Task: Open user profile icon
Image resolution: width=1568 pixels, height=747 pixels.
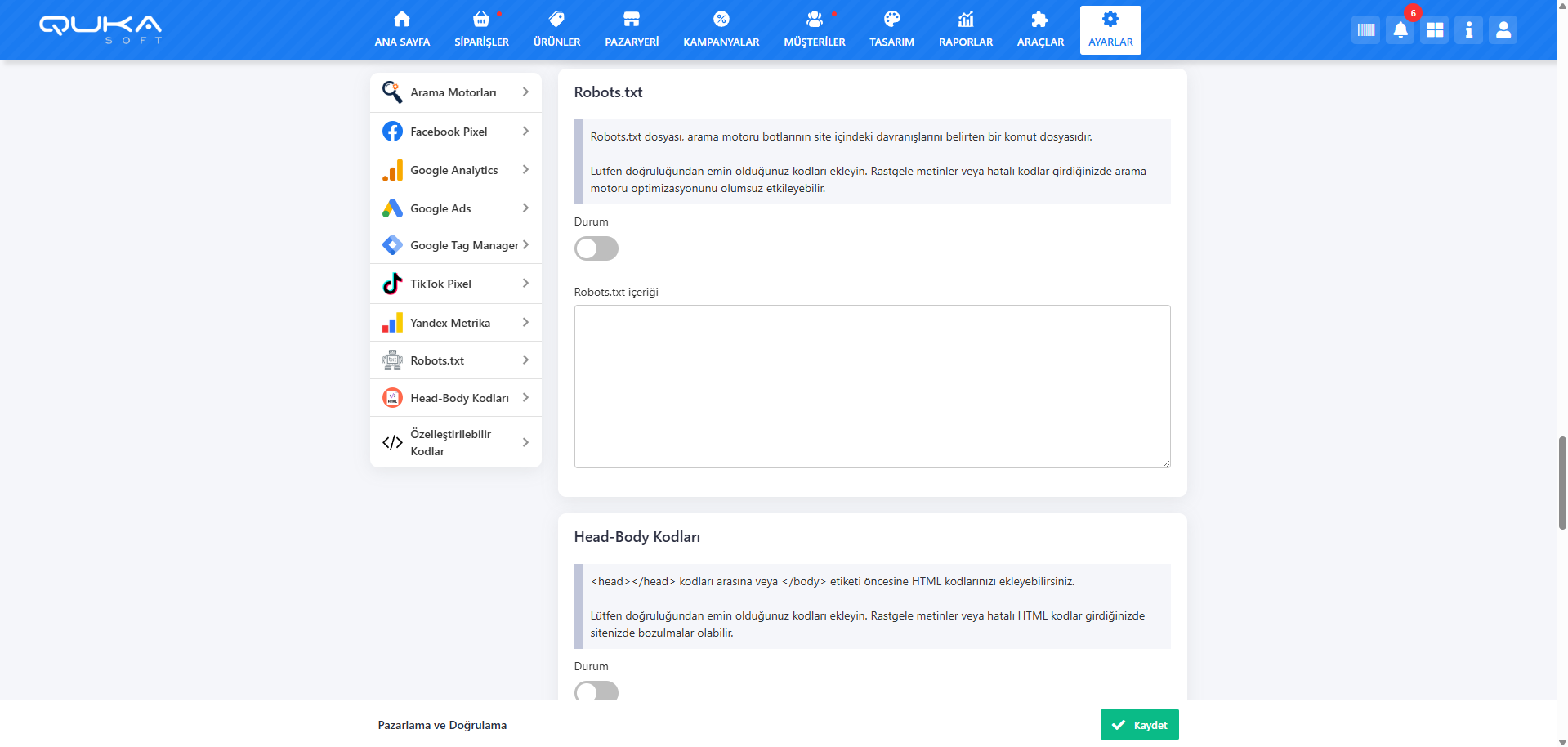Action: click(x=1503, y=30)
